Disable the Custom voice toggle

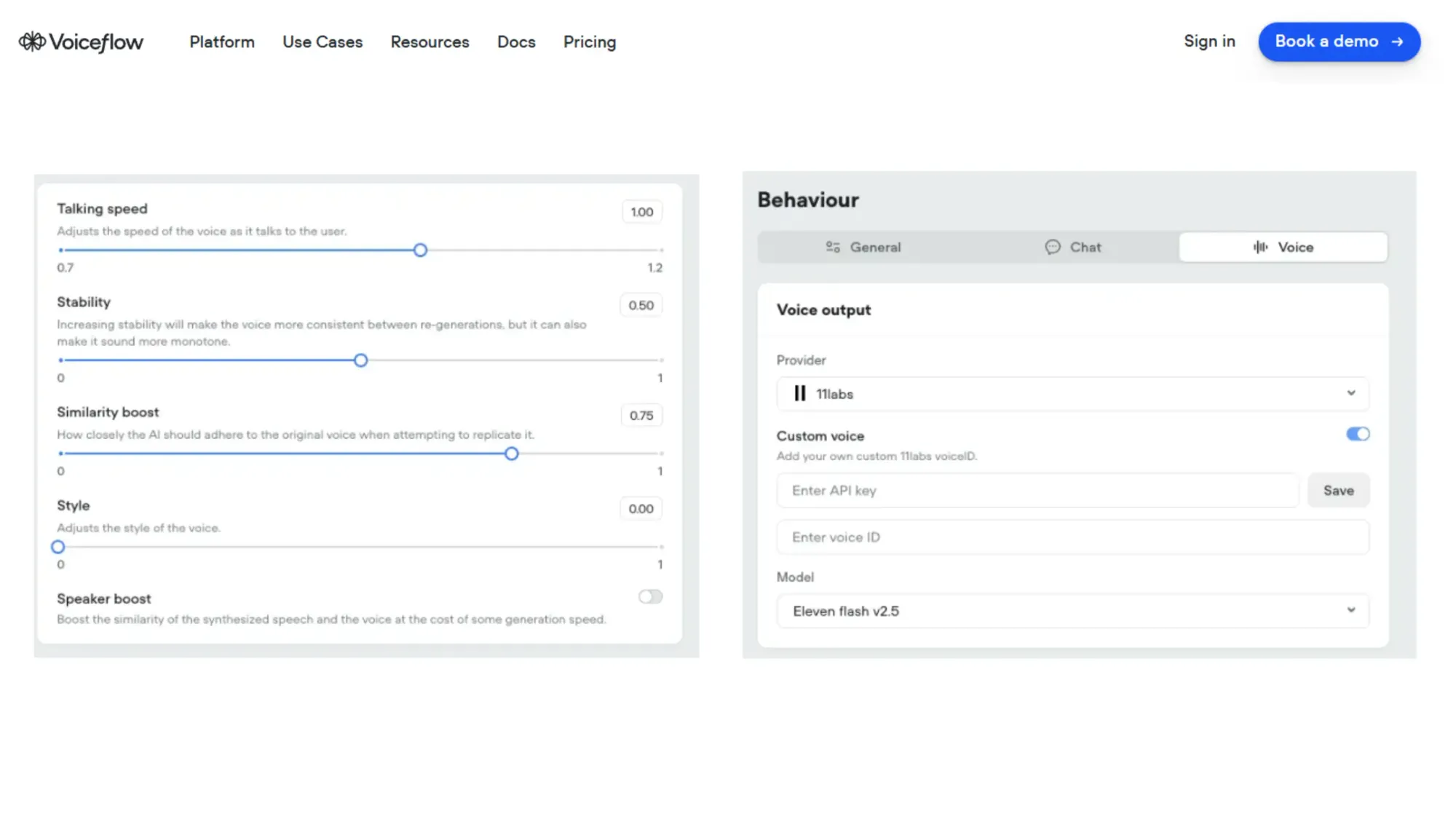click(1357, 433)
